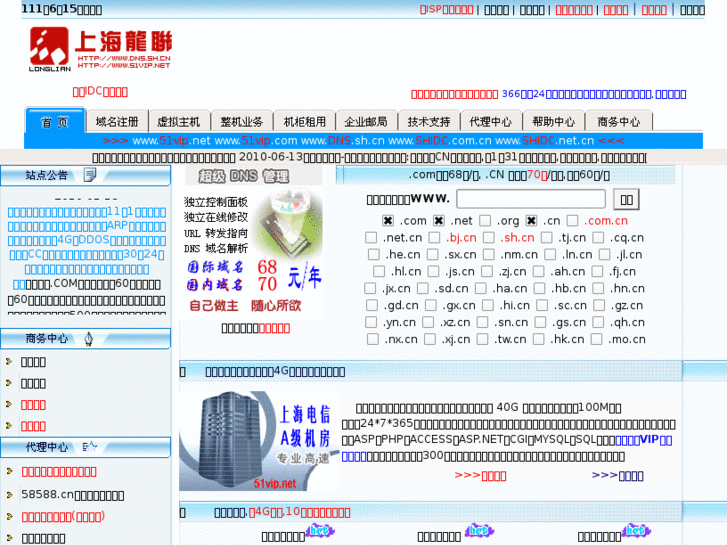Check the .net.cn checkbox
Screen dimensions: 727x545
tap(371, 237)
